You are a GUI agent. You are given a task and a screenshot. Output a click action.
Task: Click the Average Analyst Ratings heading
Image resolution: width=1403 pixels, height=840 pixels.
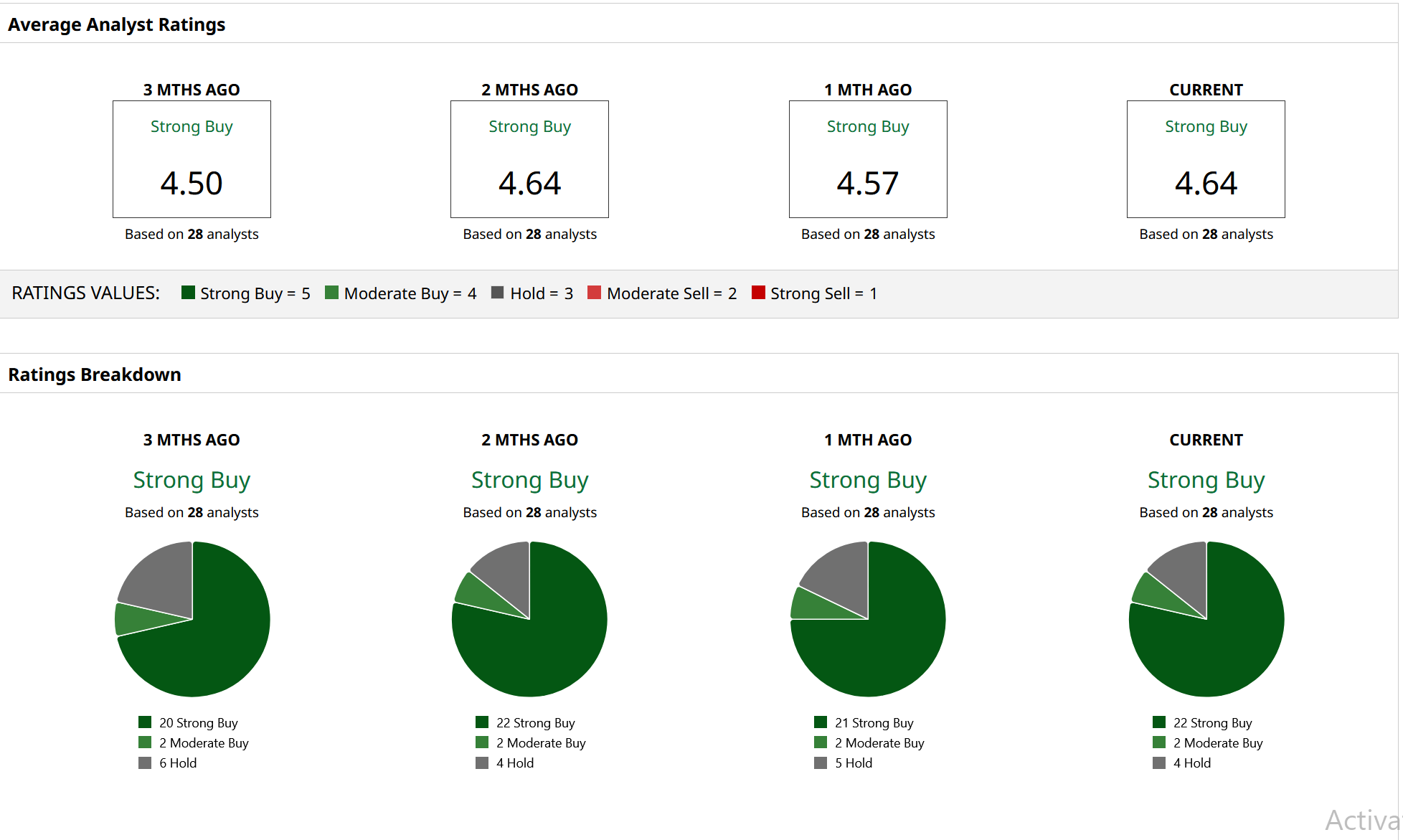[116, 24]
